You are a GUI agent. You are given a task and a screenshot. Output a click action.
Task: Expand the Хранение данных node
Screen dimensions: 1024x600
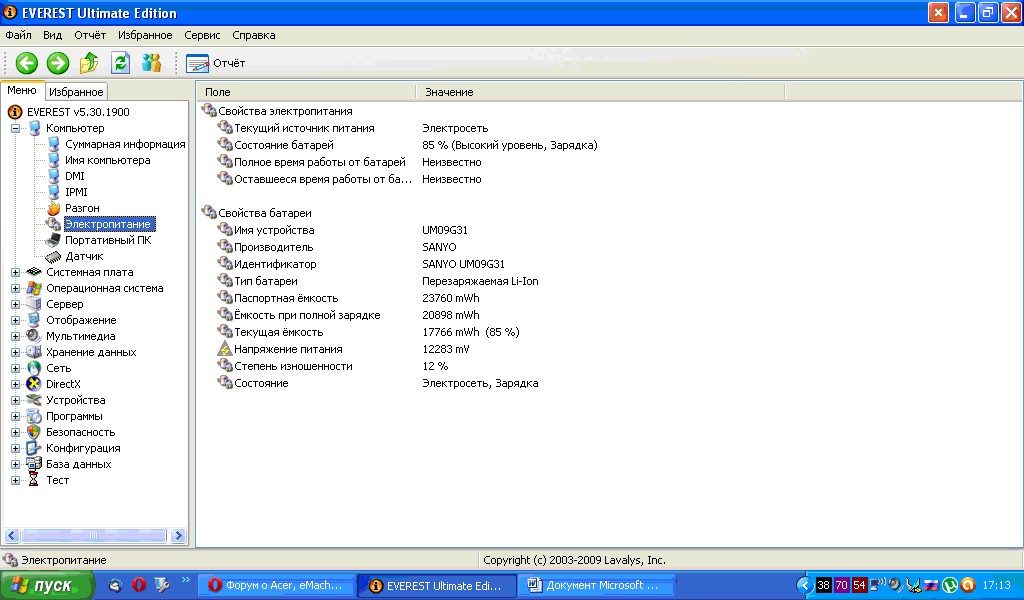15,352
